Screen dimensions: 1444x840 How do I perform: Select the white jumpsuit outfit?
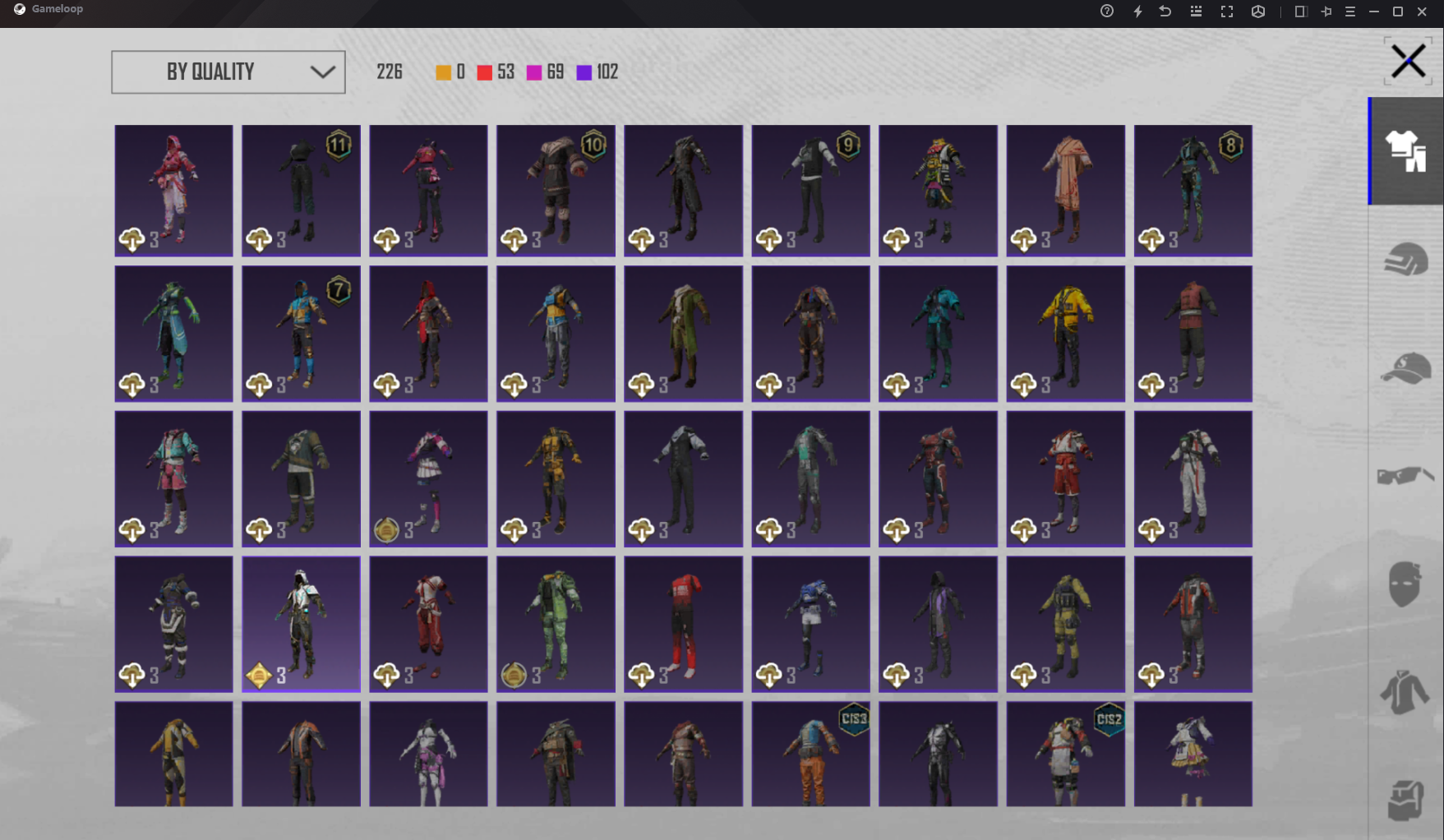pos(1193,479)
